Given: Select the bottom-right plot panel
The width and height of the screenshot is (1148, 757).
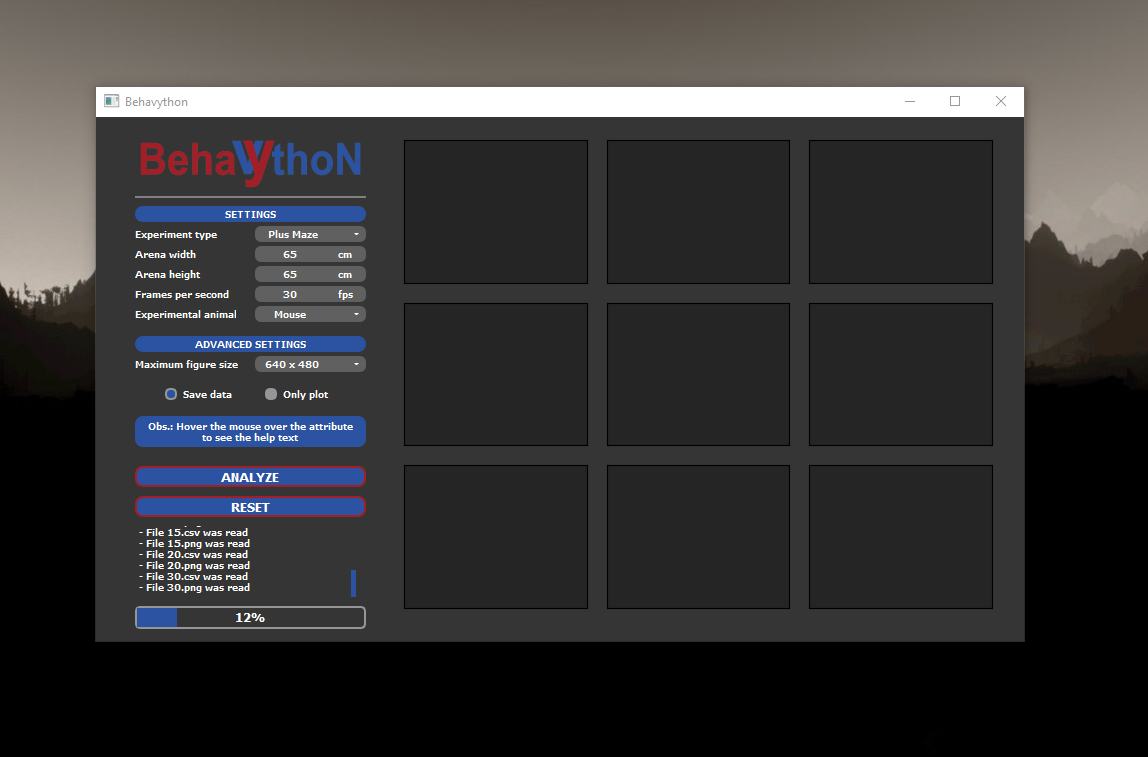Looking at the screenshot, I should [900, 537].
